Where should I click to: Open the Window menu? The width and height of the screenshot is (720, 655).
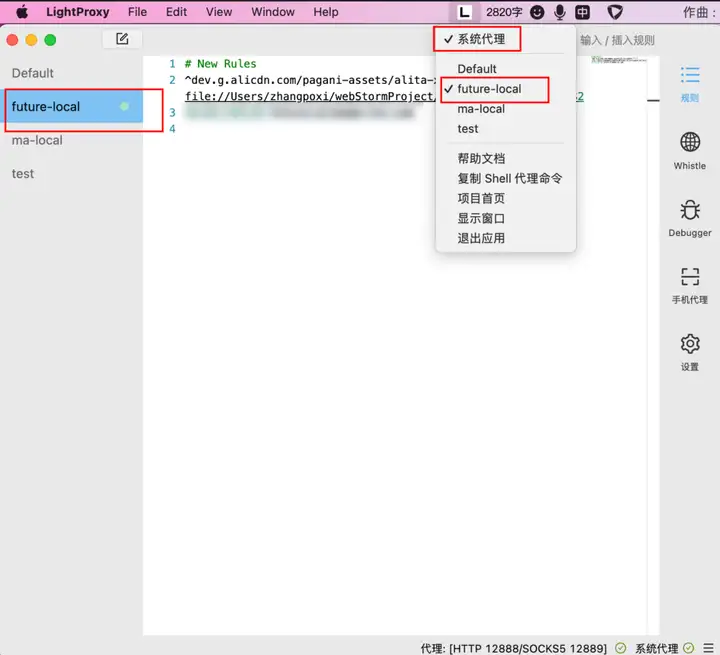(x=273, y=12)
